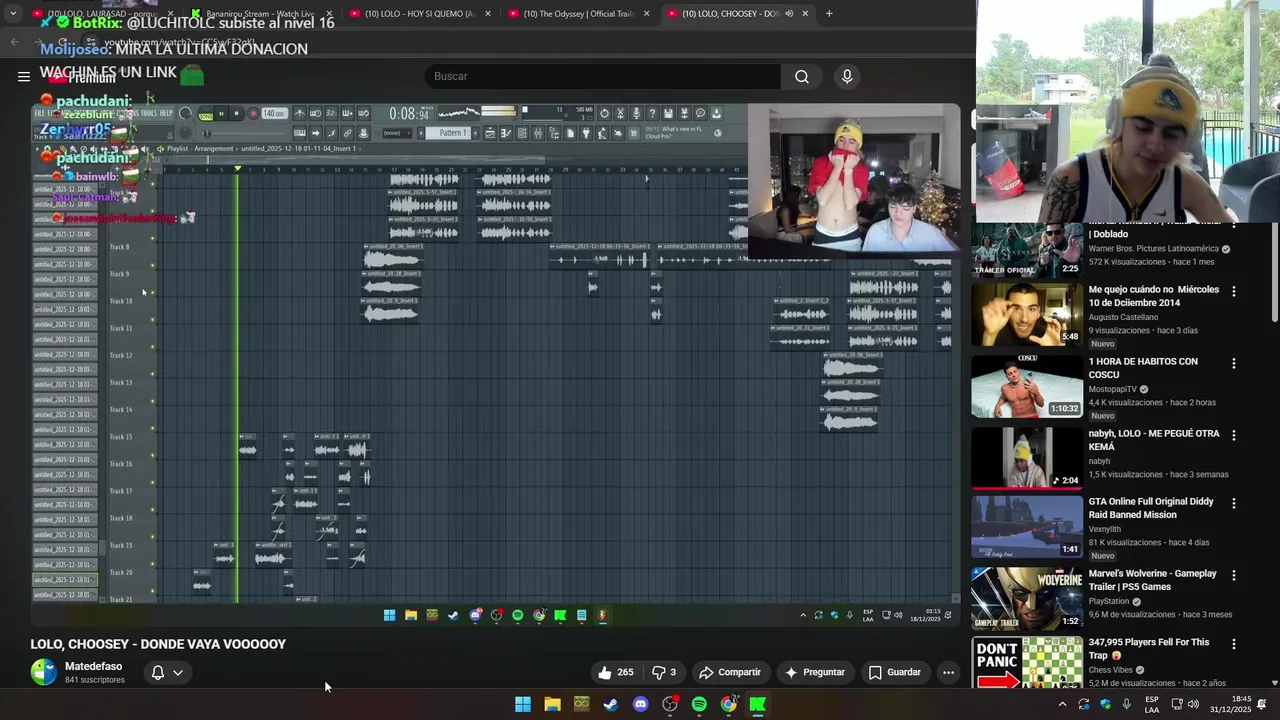Click the Marvel's Wolverine - Gameplay Trailer title

click(1152, 580)
